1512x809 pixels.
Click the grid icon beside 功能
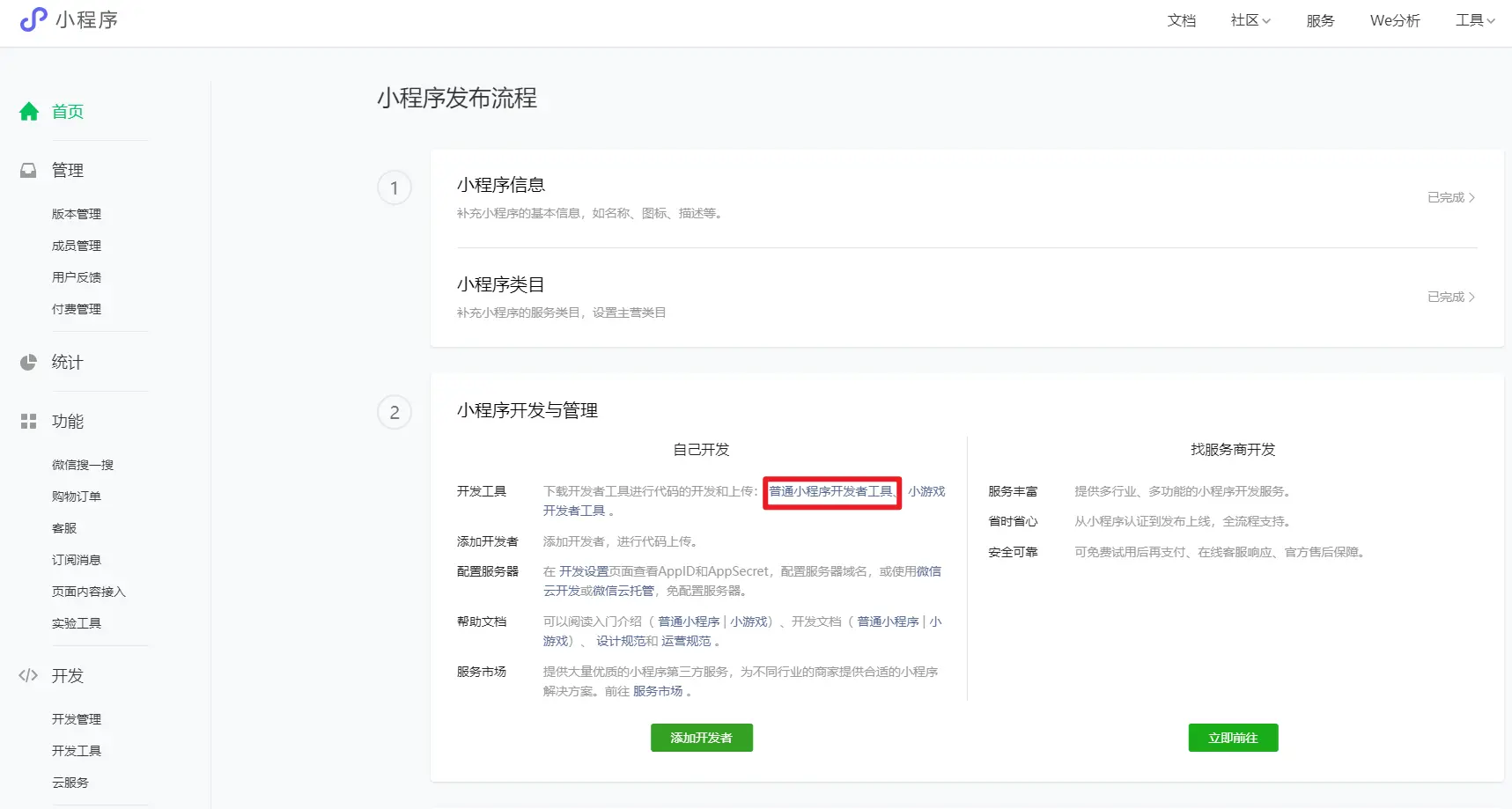tap(29, 422)
